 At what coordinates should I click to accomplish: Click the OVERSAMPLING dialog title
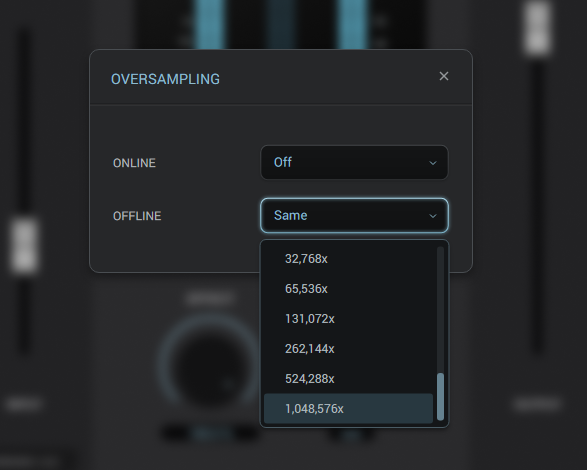click(165, 79)
